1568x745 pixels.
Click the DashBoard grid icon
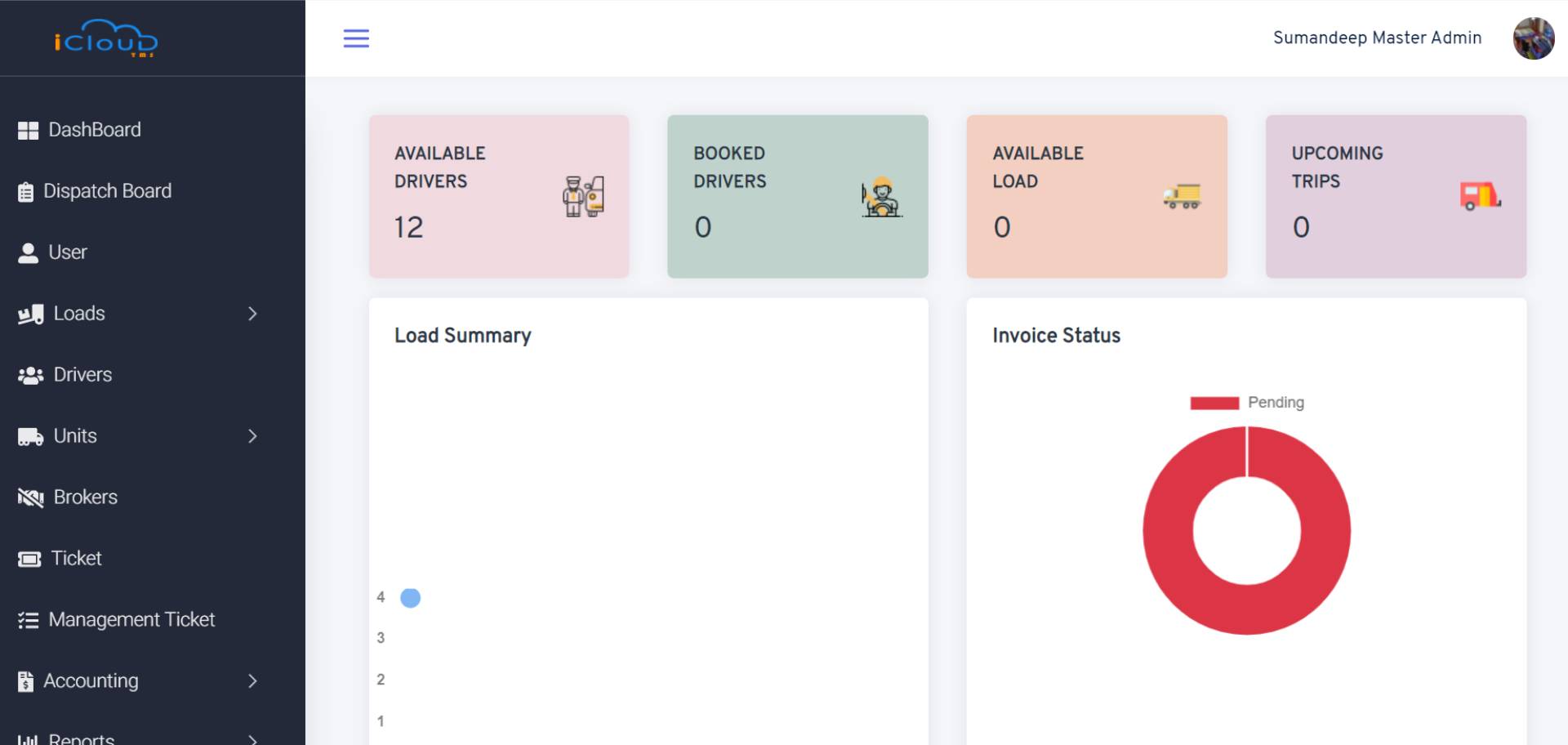pos(28,130)
